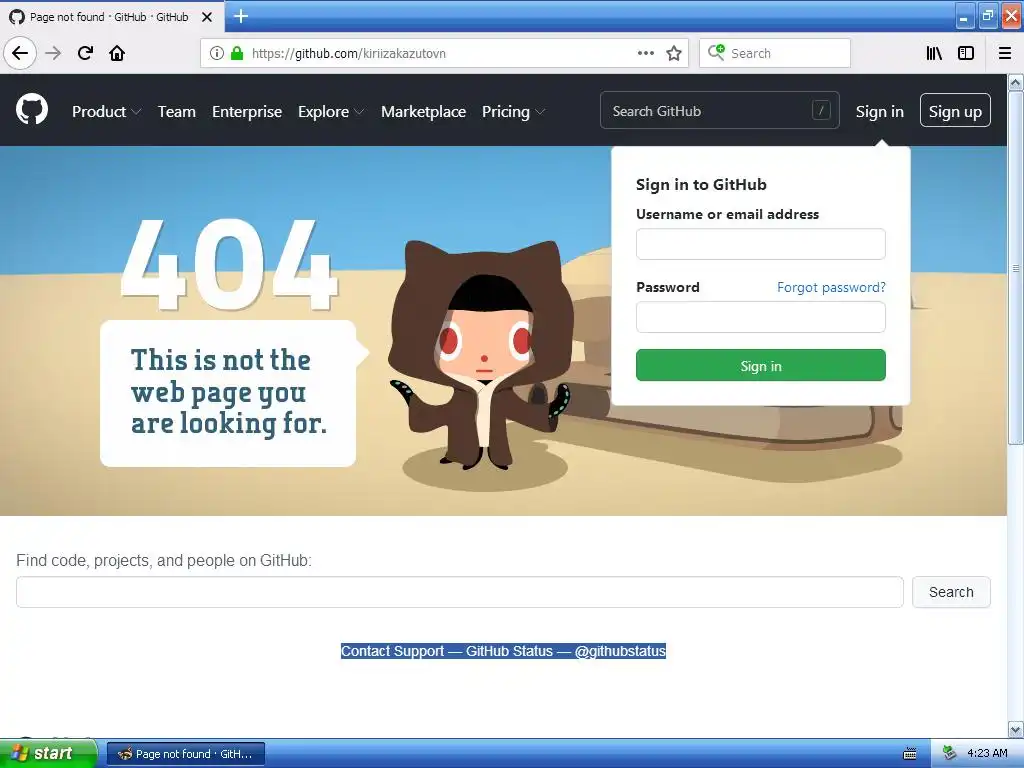Click the scrollbar up arrow
The image size is (1024, 768).
click(x=1016, y=82)
